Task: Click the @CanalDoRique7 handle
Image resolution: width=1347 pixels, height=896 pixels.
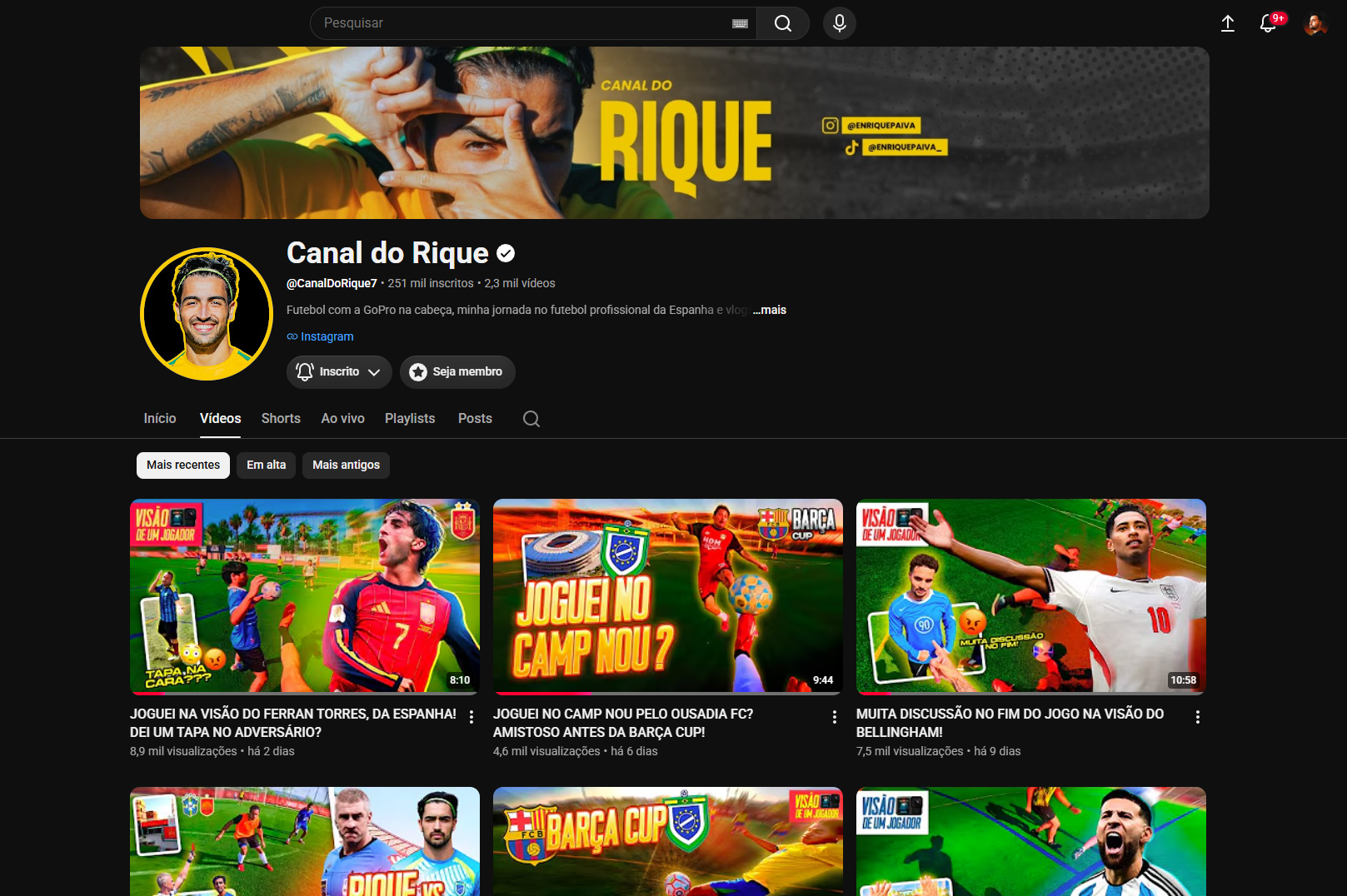Action: click(x=332, y=283)
